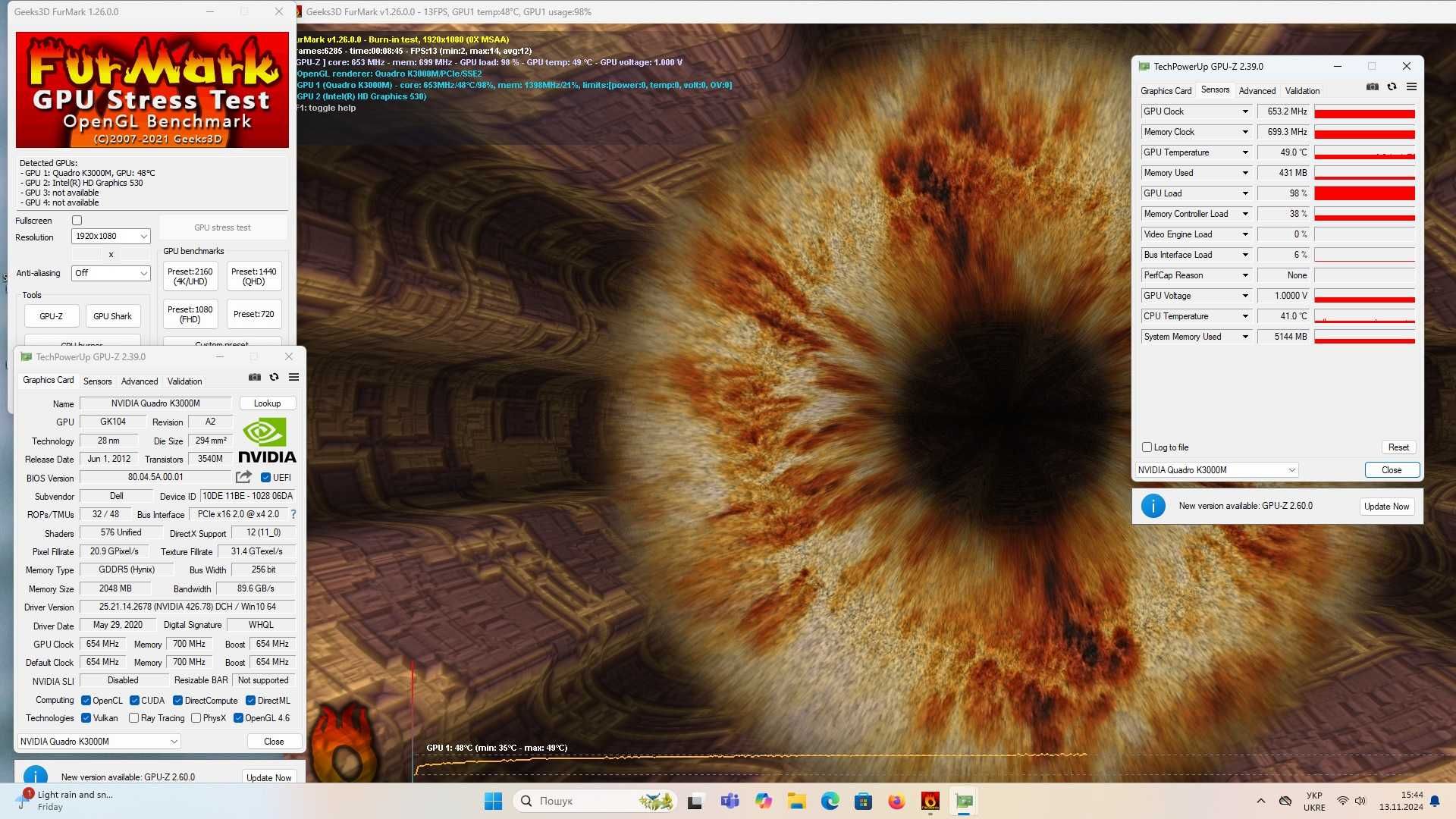Viewport: 1456px width, 819px height.
Task: Click the info icon in right GPU-Z update notice
Action: click(x=1153, y=506)
